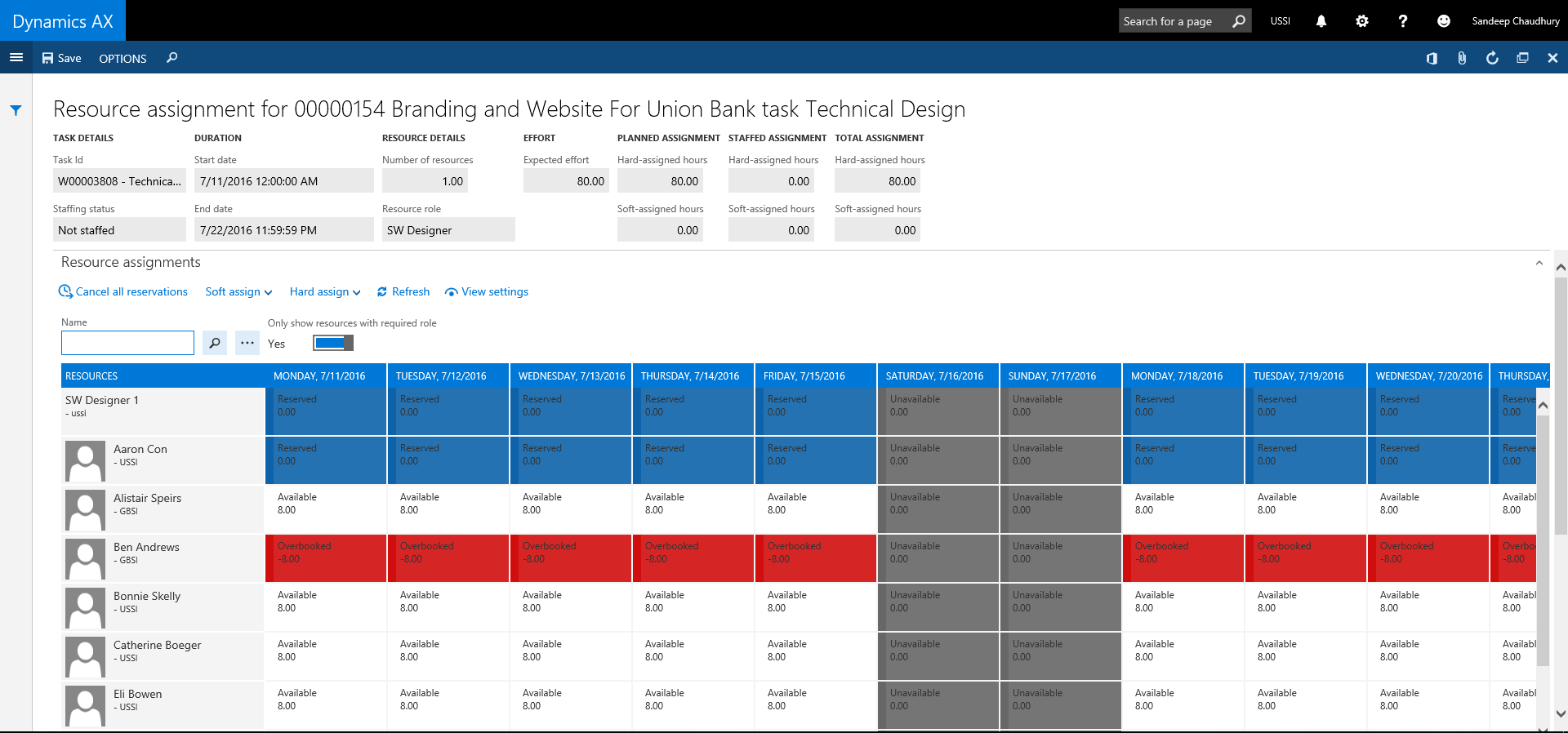1568x733 pixels.
Task: Click the main page vertical scrollbar thumb
Action: [1561, 406]
